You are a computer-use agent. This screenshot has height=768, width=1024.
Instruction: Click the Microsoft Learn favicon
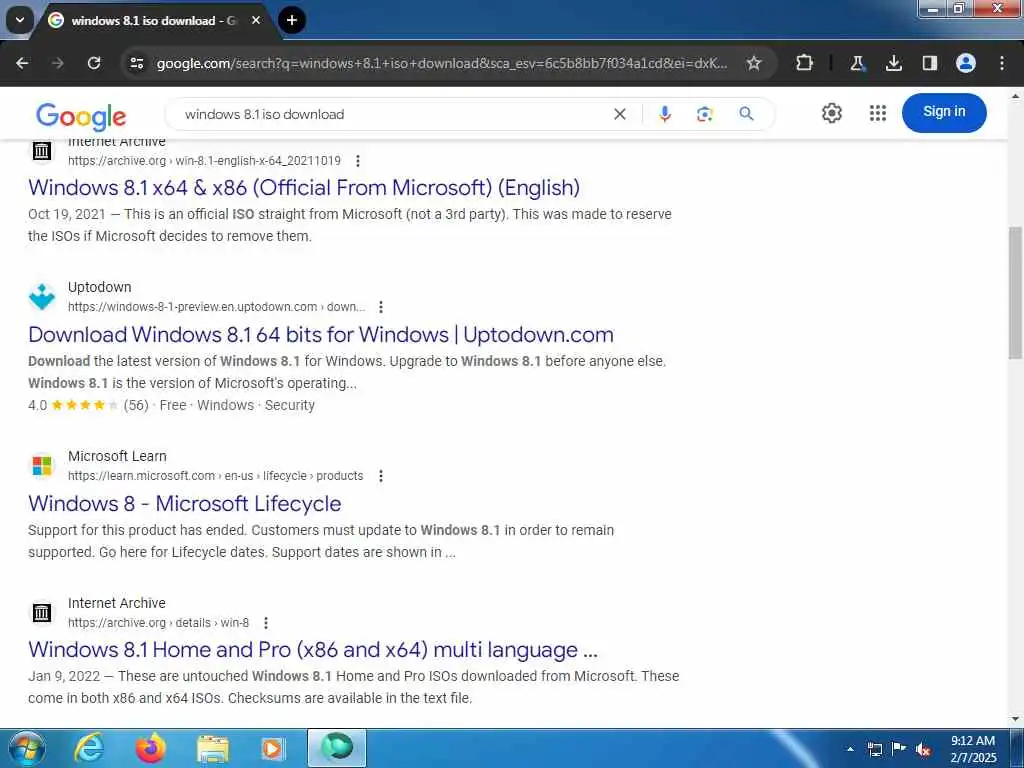[x=42, y=466]
